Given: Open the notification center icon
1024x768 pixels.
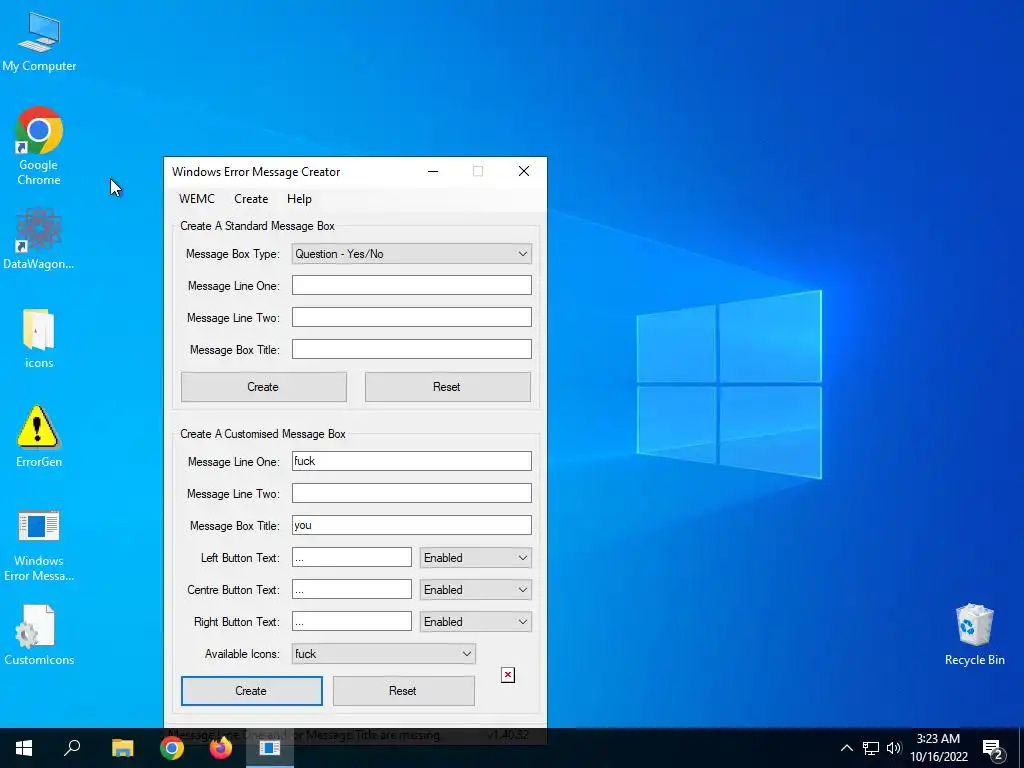Looking at the screenshot, I should tap(993, 749).
